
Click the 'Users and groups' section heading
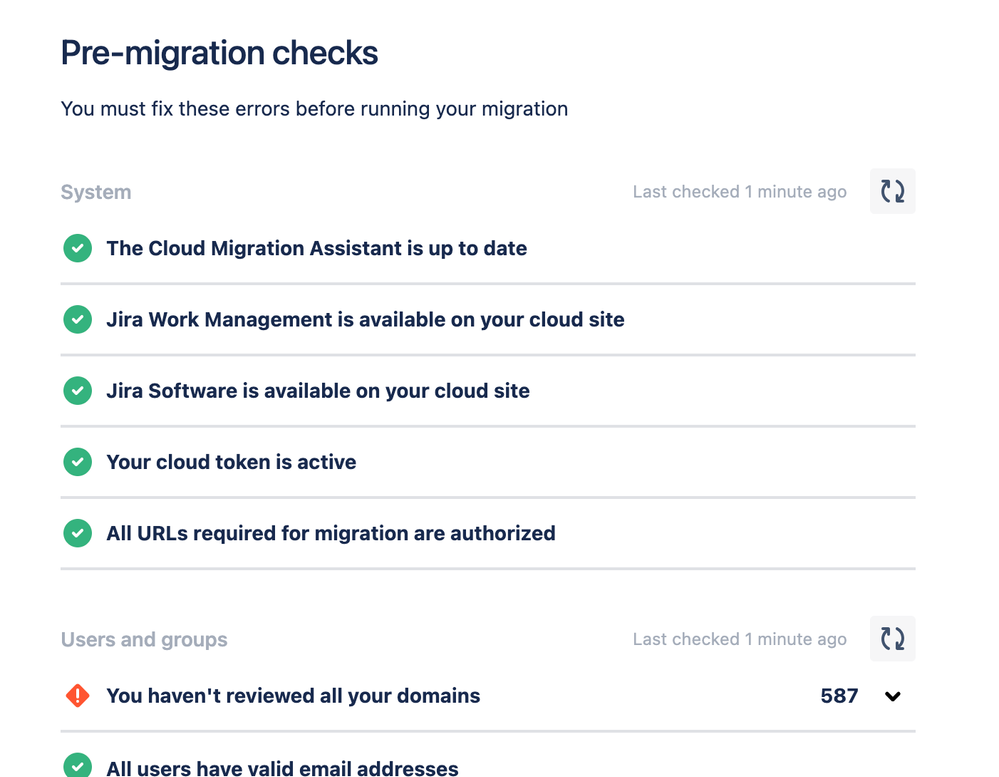point(144,639)
